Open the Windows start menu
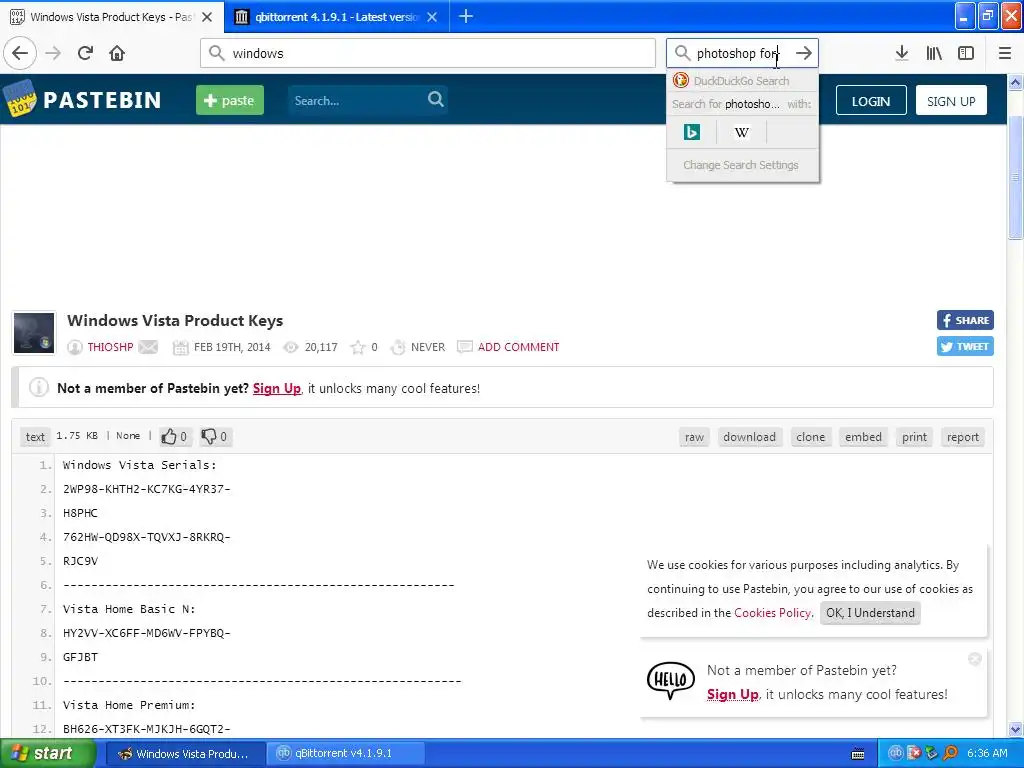 coord(46,753)
